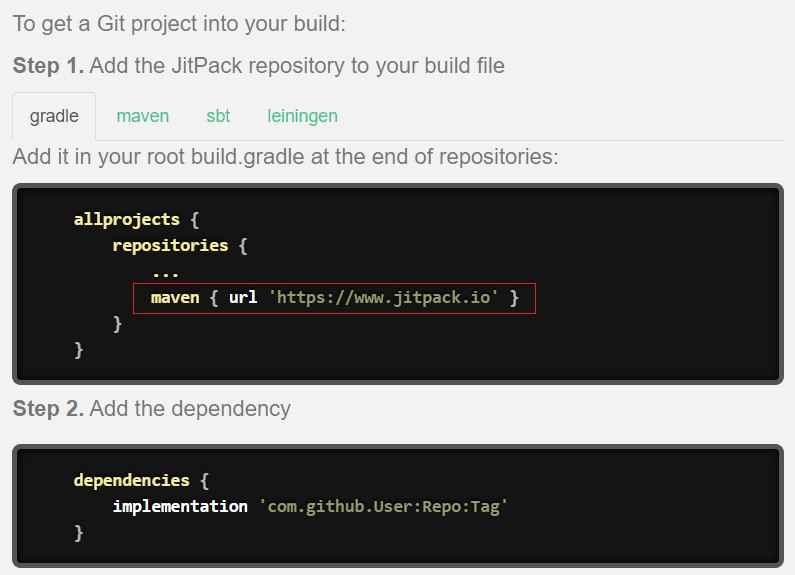
Task: Click 'Add it in your root build.gradle' sentence
Action: pyautogui.click(x=285, y=156)
